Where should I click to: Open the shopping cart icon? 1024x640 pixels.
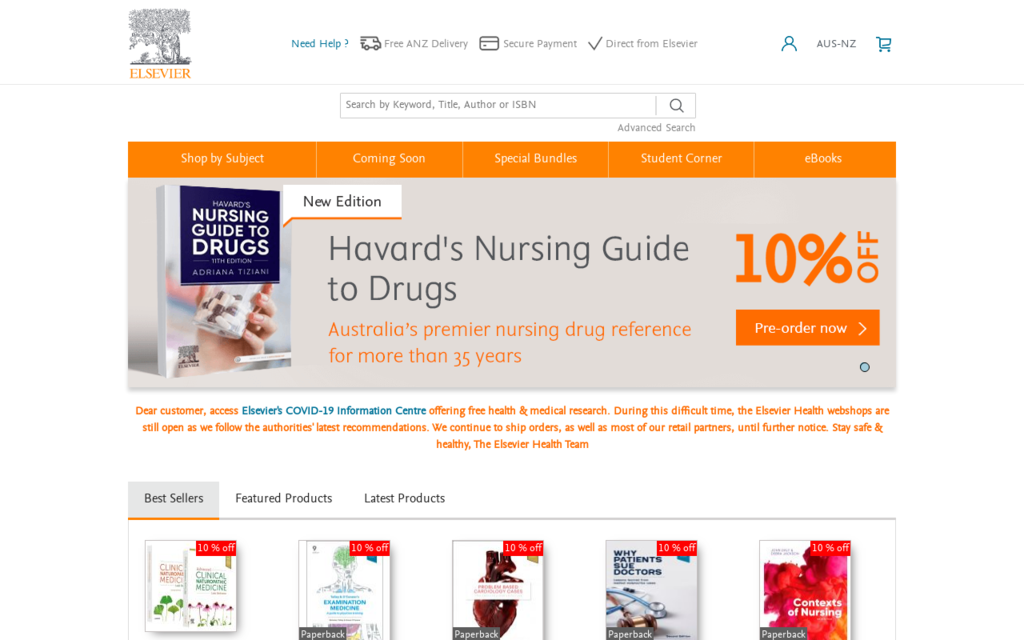tap(884, 44)
